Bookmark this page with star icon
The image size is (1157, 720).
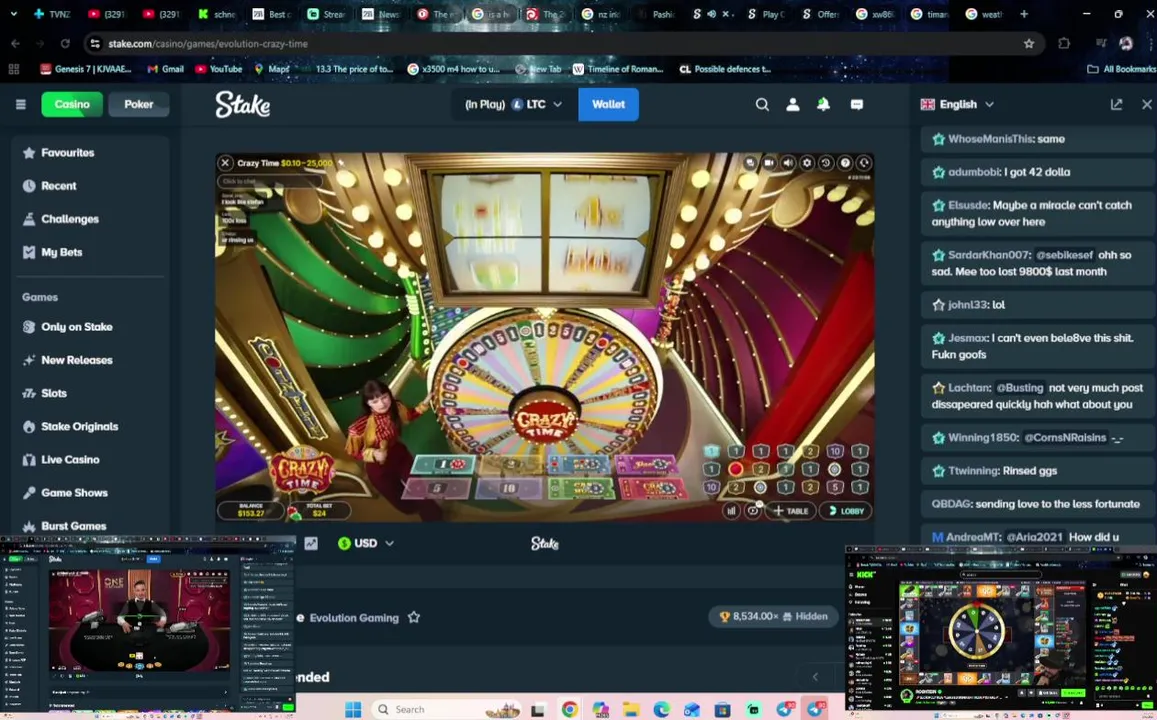point(1029,44)
